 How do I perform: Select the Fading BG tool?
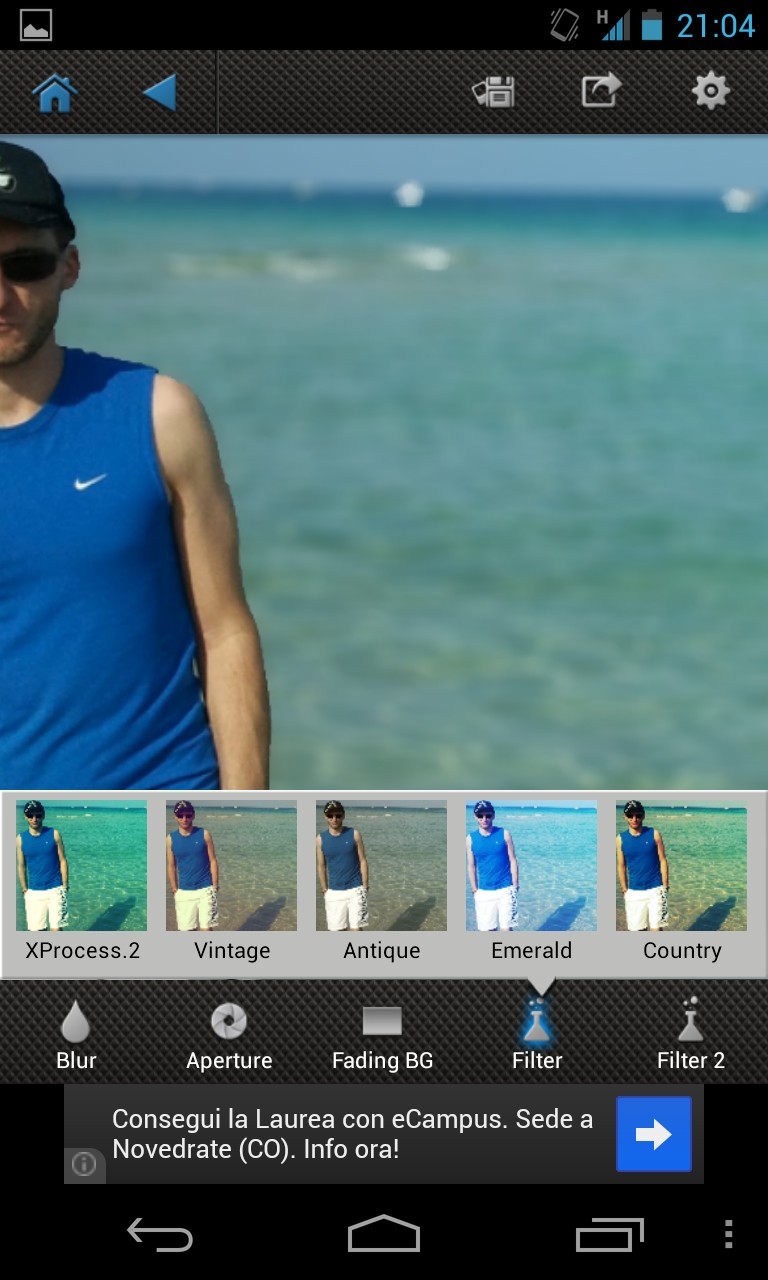tap(382, 1033)
